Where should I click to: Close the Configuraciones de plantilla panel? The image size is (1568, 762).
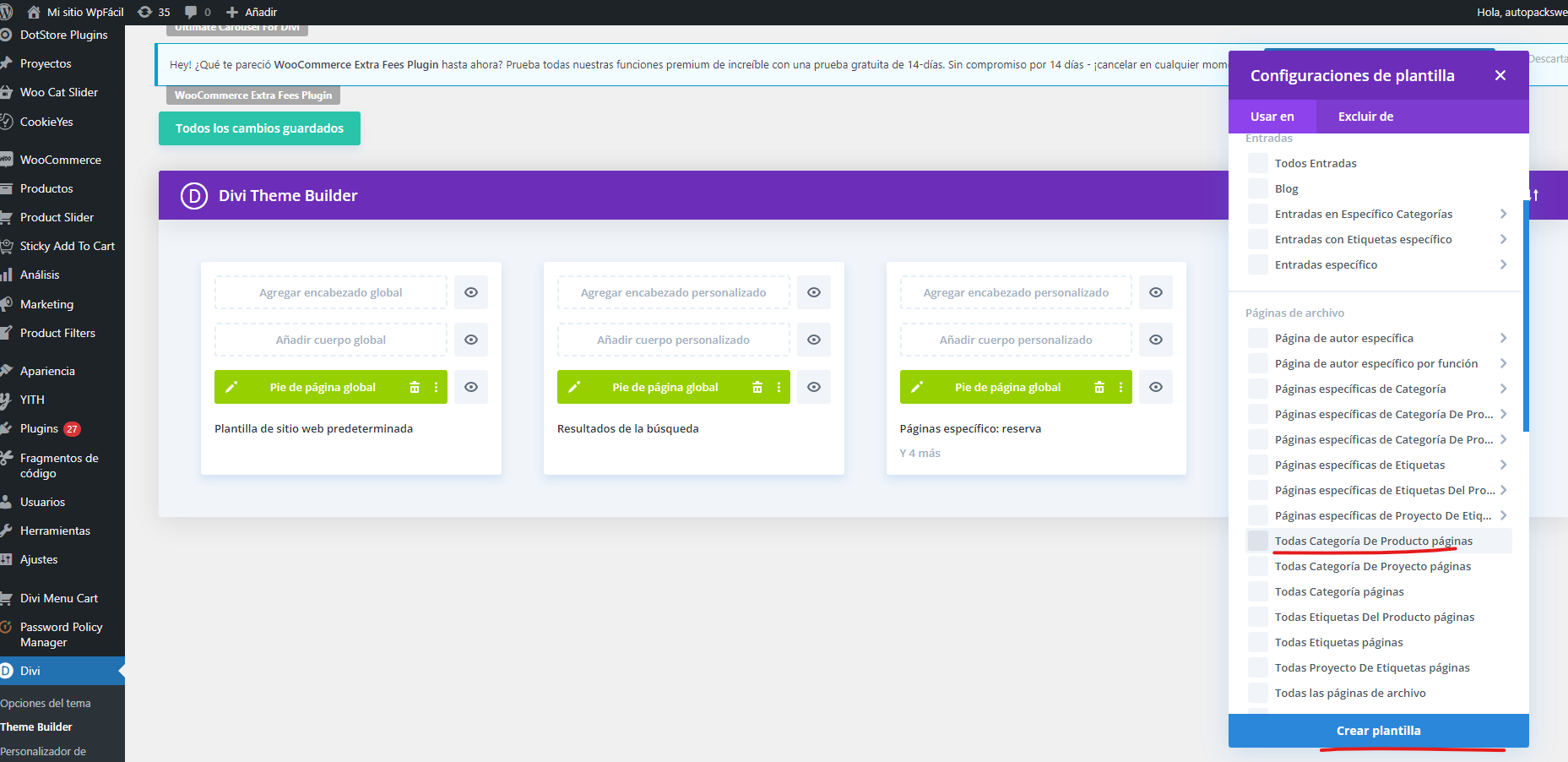(1500, 75)
